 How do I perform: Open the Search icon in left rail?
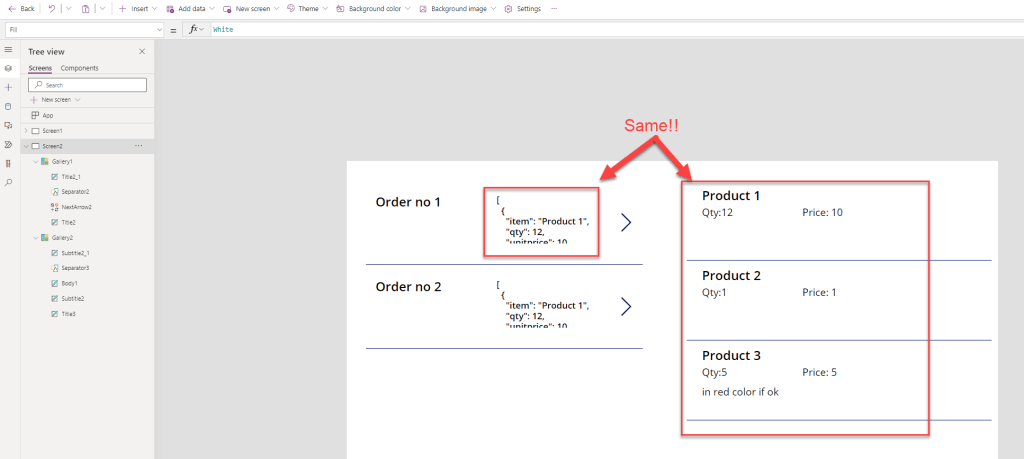click(8, 182)
